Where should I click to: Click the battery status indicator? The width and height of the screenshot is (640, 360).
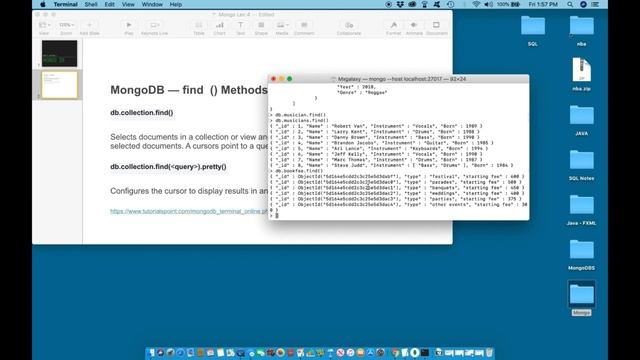509,4
